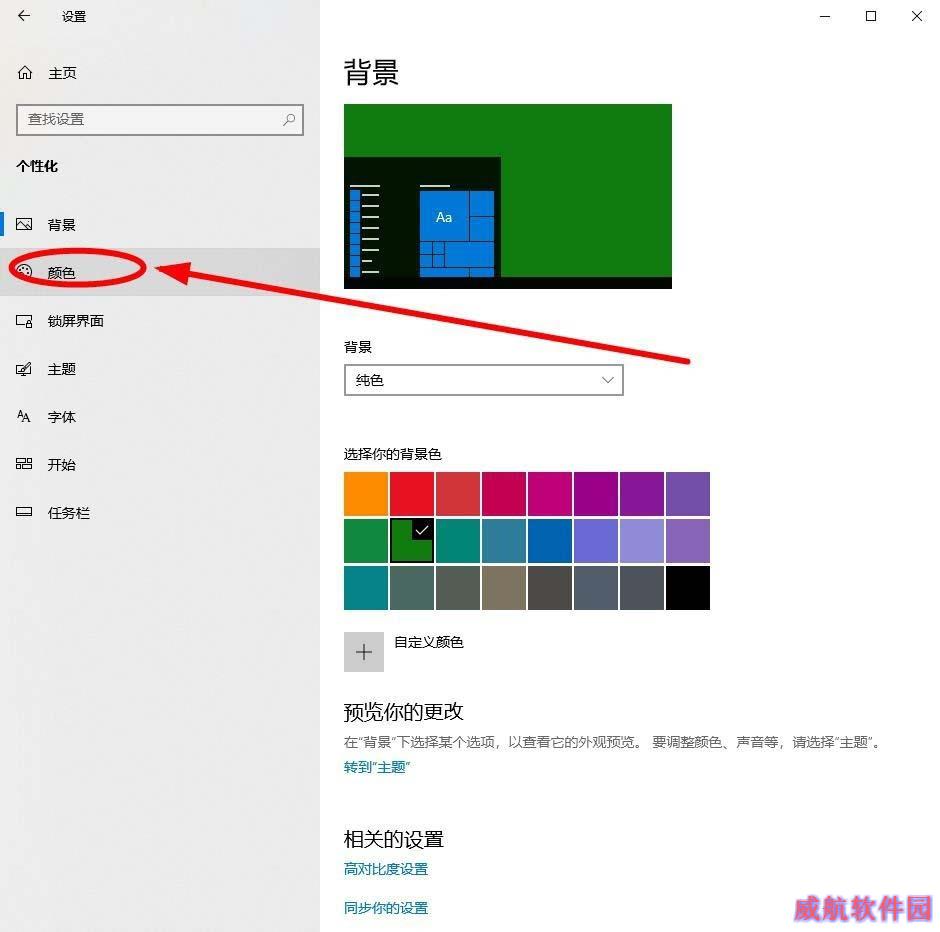Minimize the Settings window
This screenshot has height=932, width=940.
tap(825, 16)
